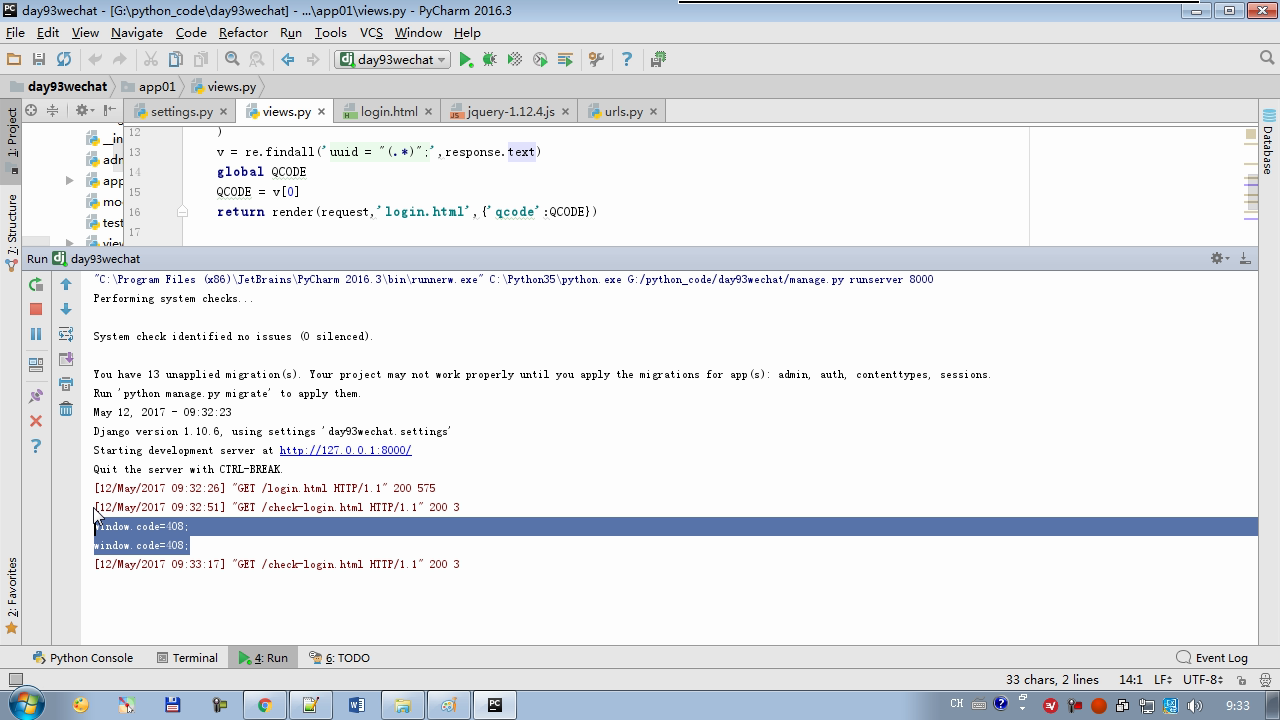Click the Synchronize toolbar icon
The width and height of the screenshot is (1280, 720).
tap(64, 59)
